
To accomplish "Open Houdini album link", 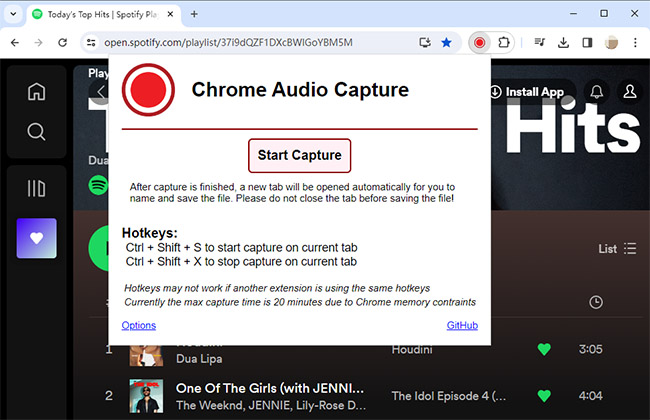I will (x=412, y=350).
